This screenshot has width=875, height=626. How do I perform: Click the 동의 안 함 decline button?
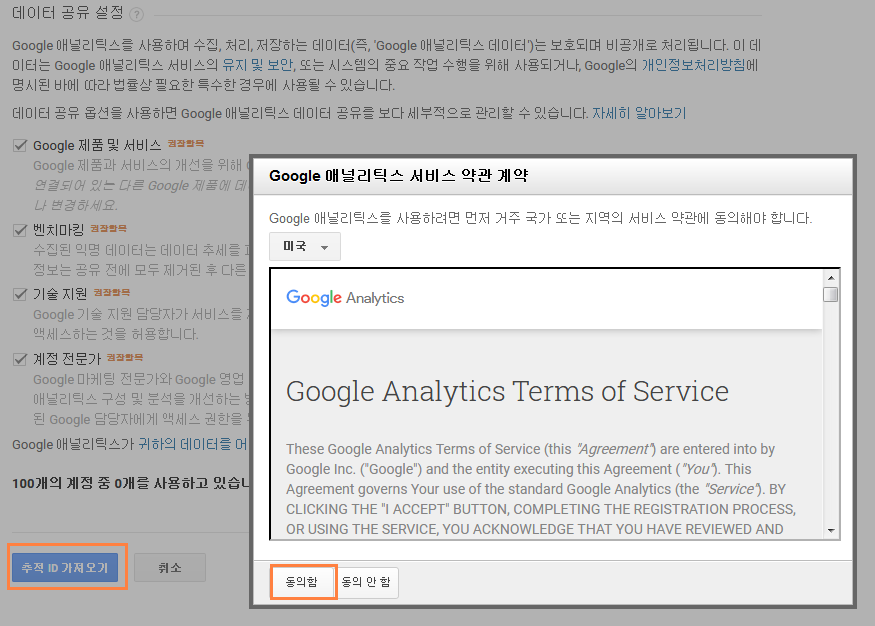coord(367,582)
